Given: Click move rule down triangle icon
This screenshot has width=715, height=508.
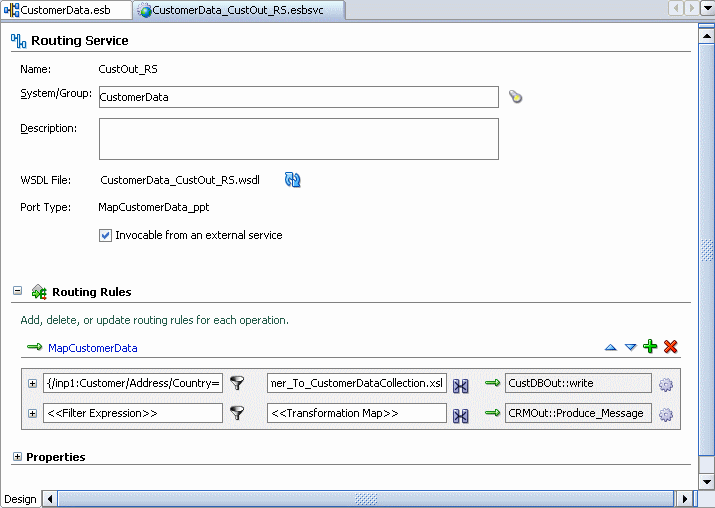Looking at the screenshot, I should pyautogui.click(x=631, y=347).
